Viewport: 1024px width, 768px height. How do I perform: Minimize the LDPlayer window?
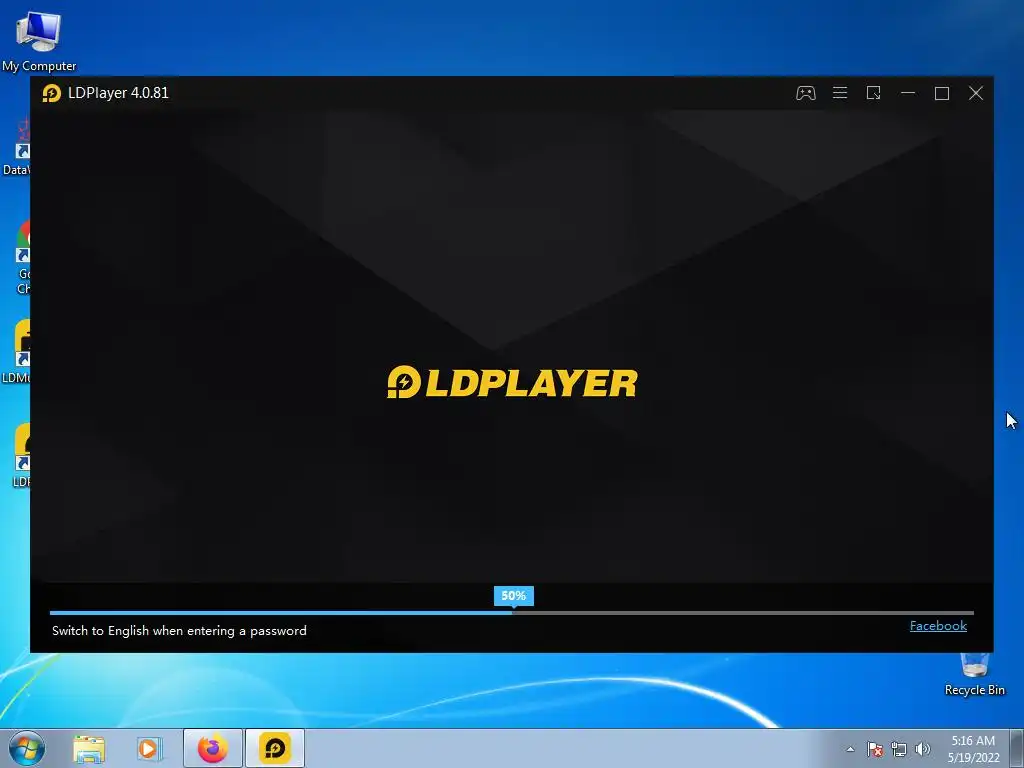click(908, 93)
